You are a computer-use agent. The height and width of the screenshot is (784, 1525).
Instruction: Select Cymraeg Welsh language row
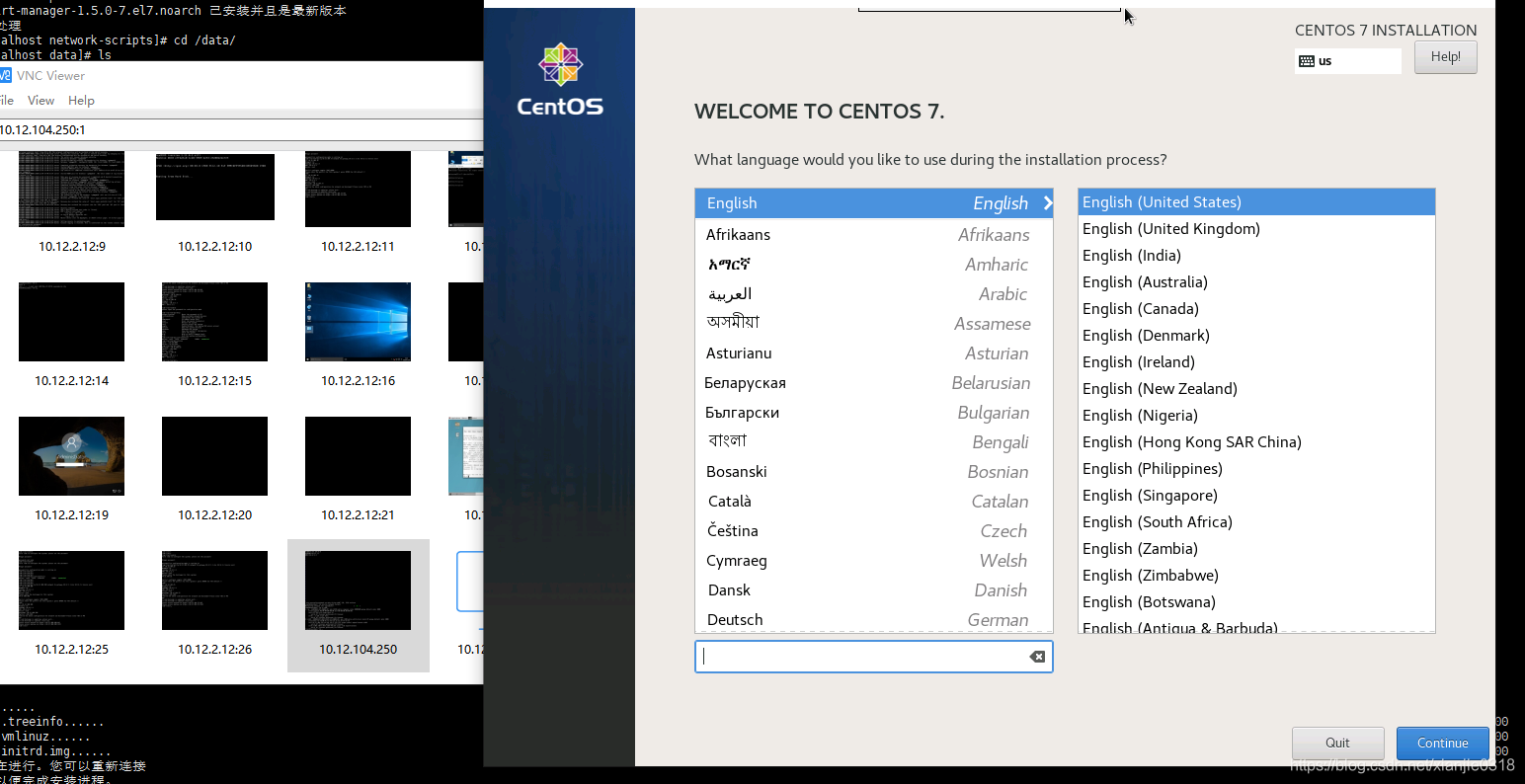(x=873, y=561)
